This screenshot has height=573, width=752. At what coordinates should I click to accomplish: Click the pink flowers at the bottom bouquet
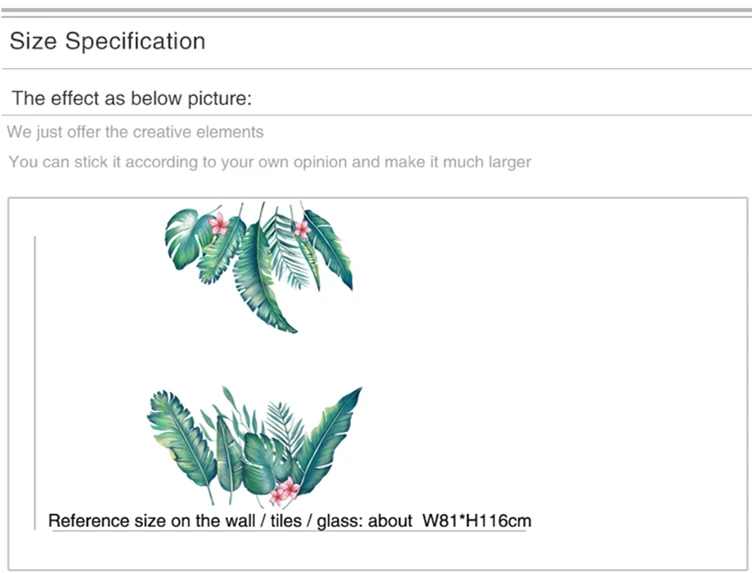[285, 491]
